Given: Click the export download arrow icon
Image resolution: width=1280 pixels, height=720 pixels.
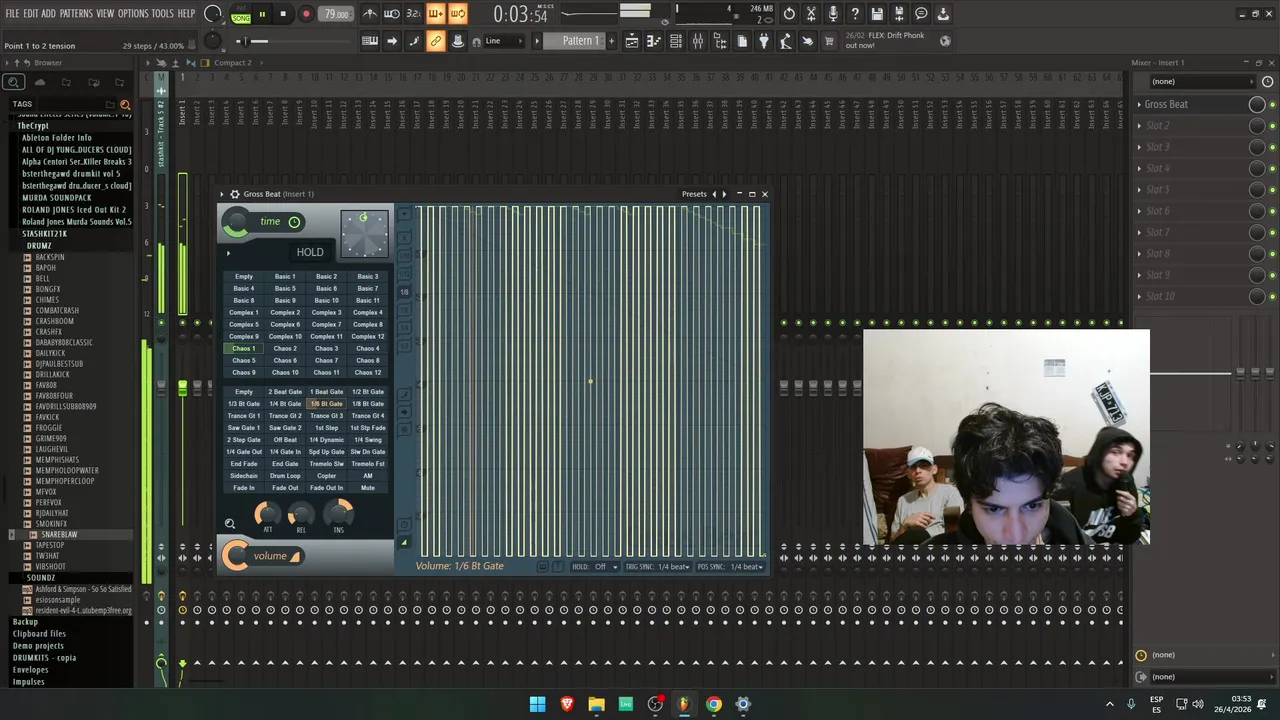Looking at the screenshot, I should coord(943,14).
